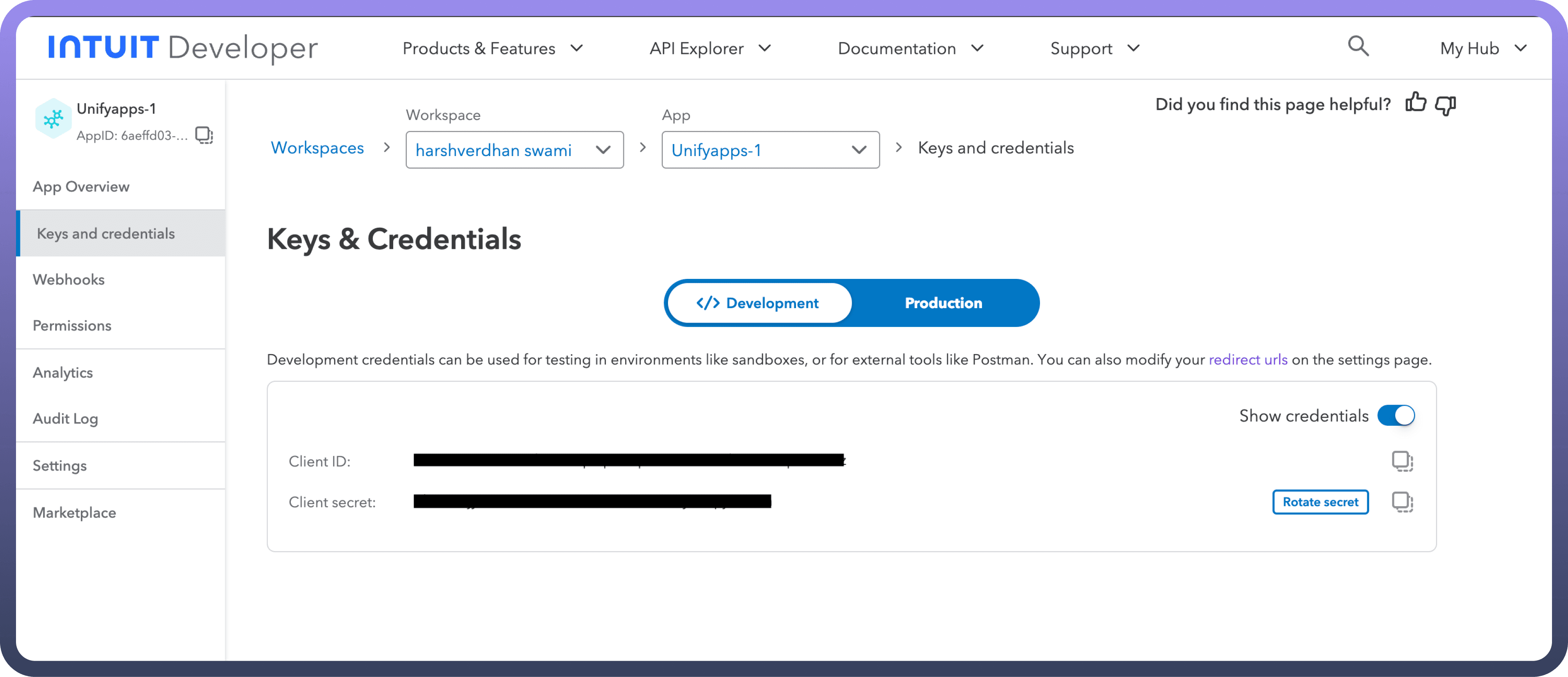
Task: Open Webhooks in the sidebar
Action: tap(69, 279)
